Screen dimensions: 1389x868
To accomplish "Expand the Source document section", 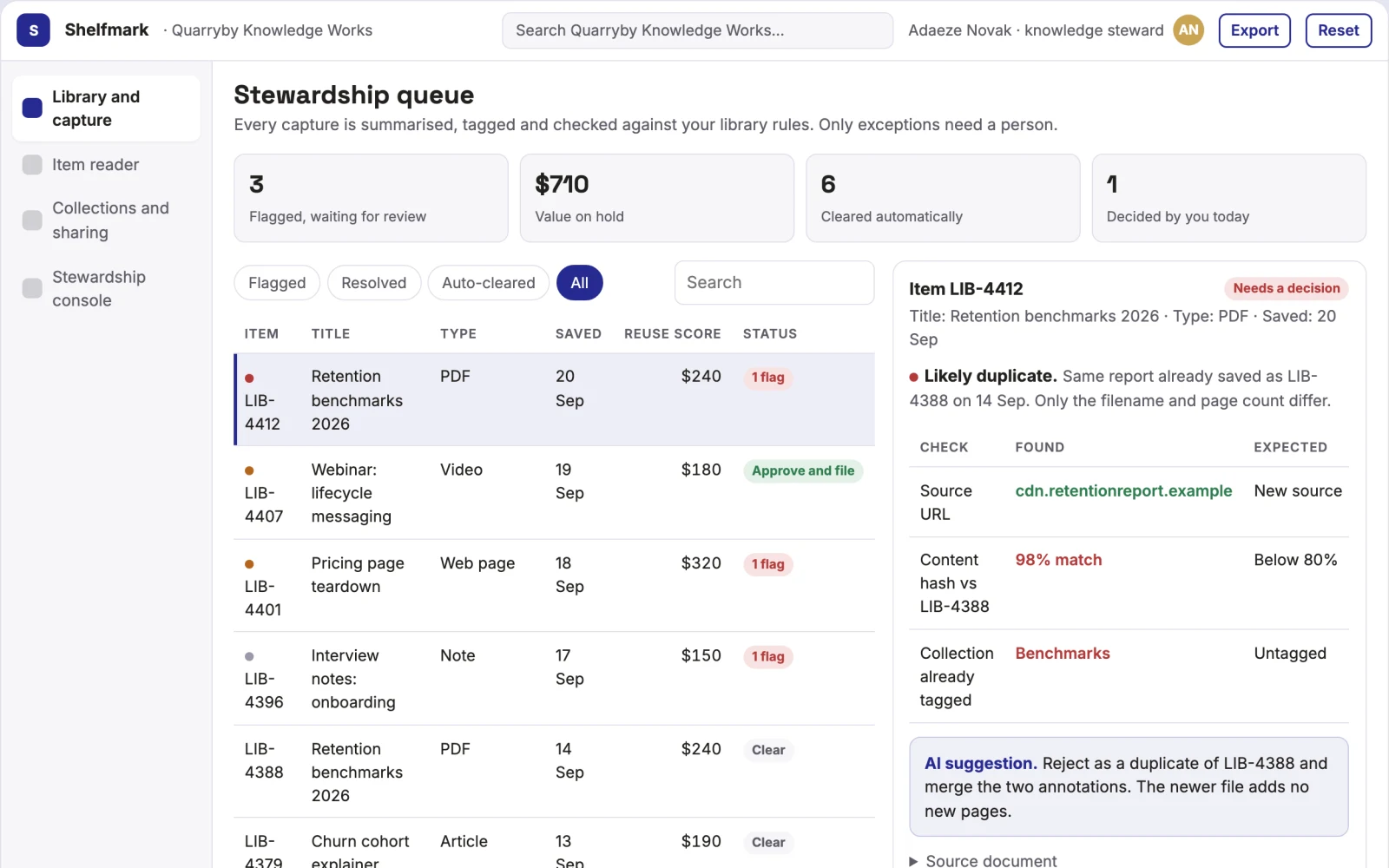I will pos(983,860).
